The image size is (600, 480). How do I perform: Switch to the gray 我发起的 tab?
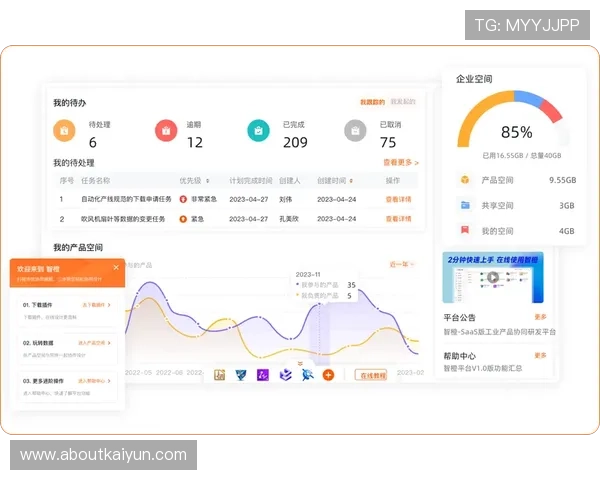point(403,101)
